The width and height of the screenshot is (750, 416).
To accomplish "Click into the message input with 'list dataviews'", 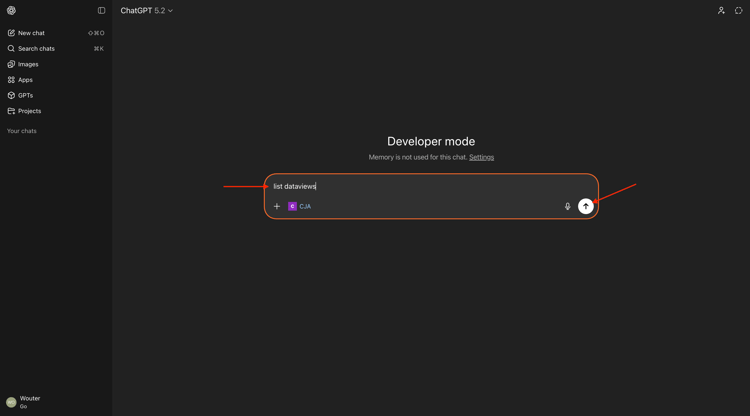I will point(430,186).
